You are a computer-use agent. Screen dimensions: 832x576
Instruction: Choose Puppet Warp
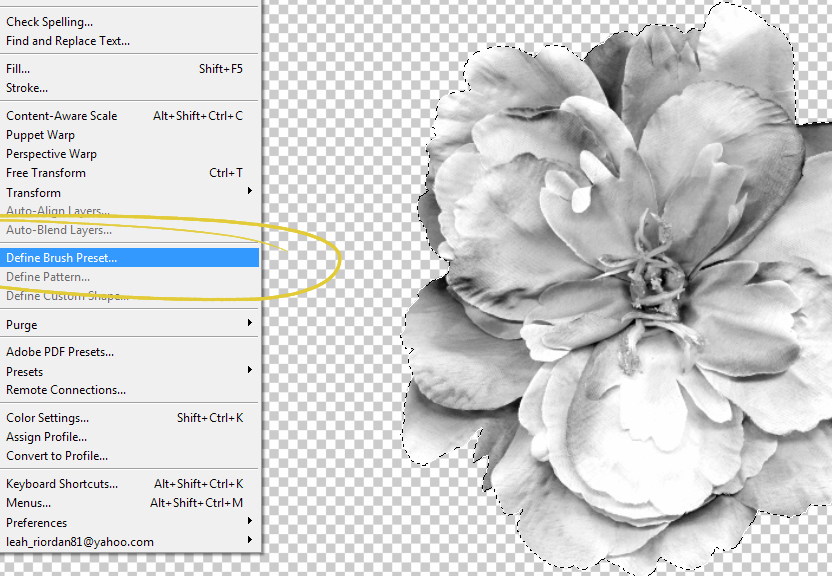(x=129, y=135)
